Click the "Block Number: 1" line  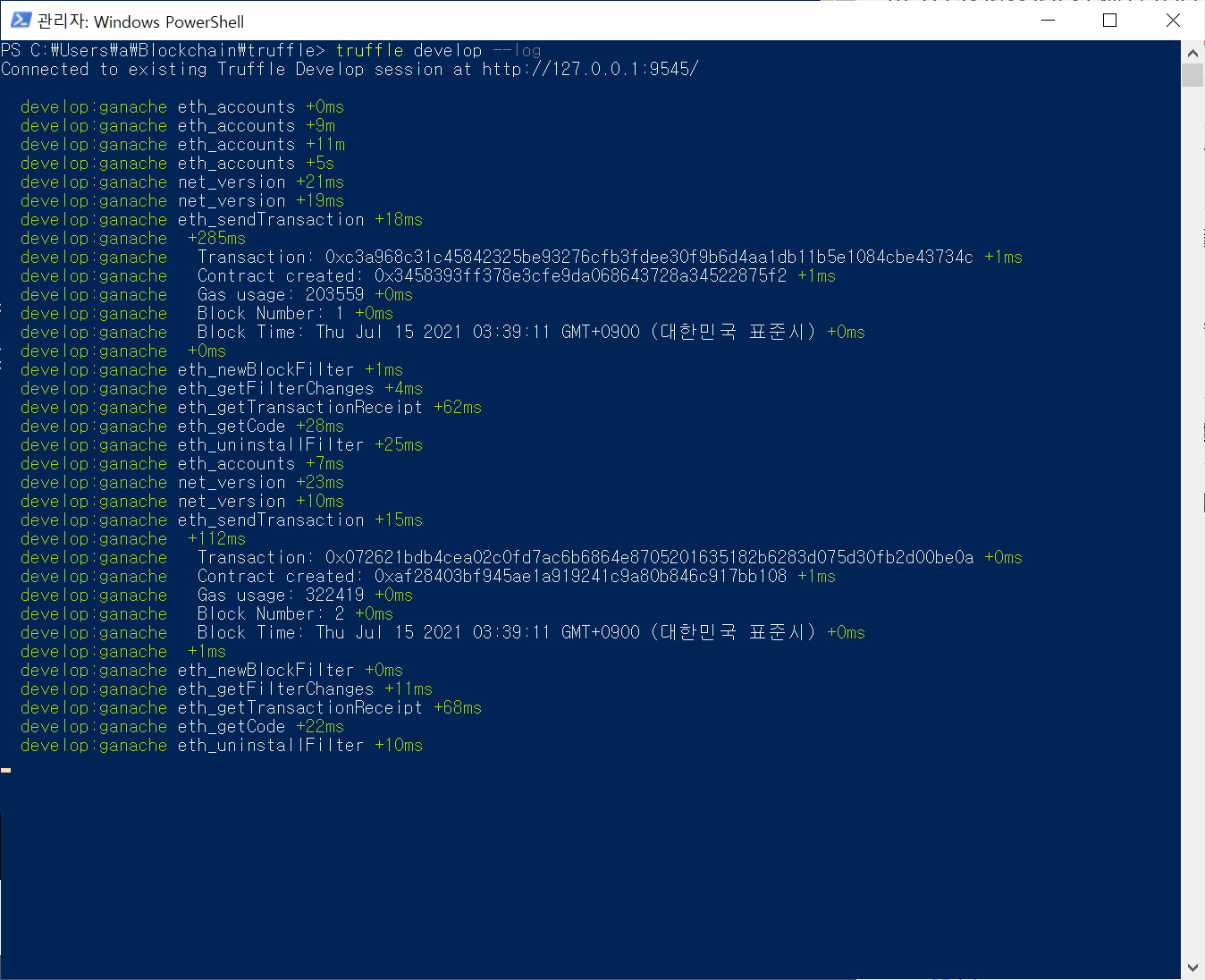coord(207,313)
